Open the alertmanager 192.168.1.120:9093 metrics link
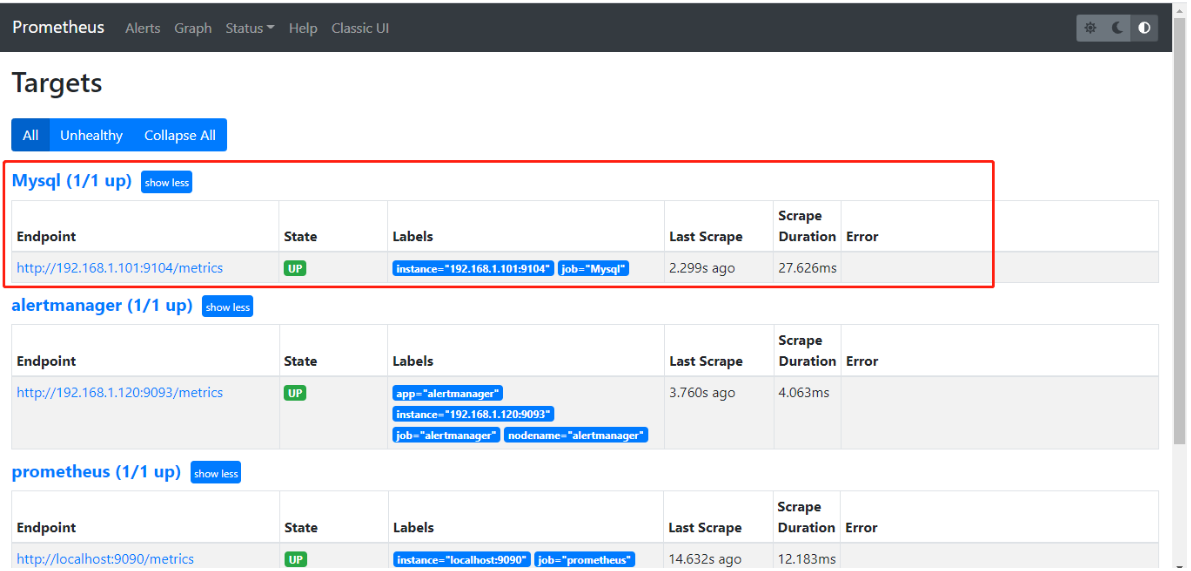This screenshot has width=1191, height=571. click(120, 392)
